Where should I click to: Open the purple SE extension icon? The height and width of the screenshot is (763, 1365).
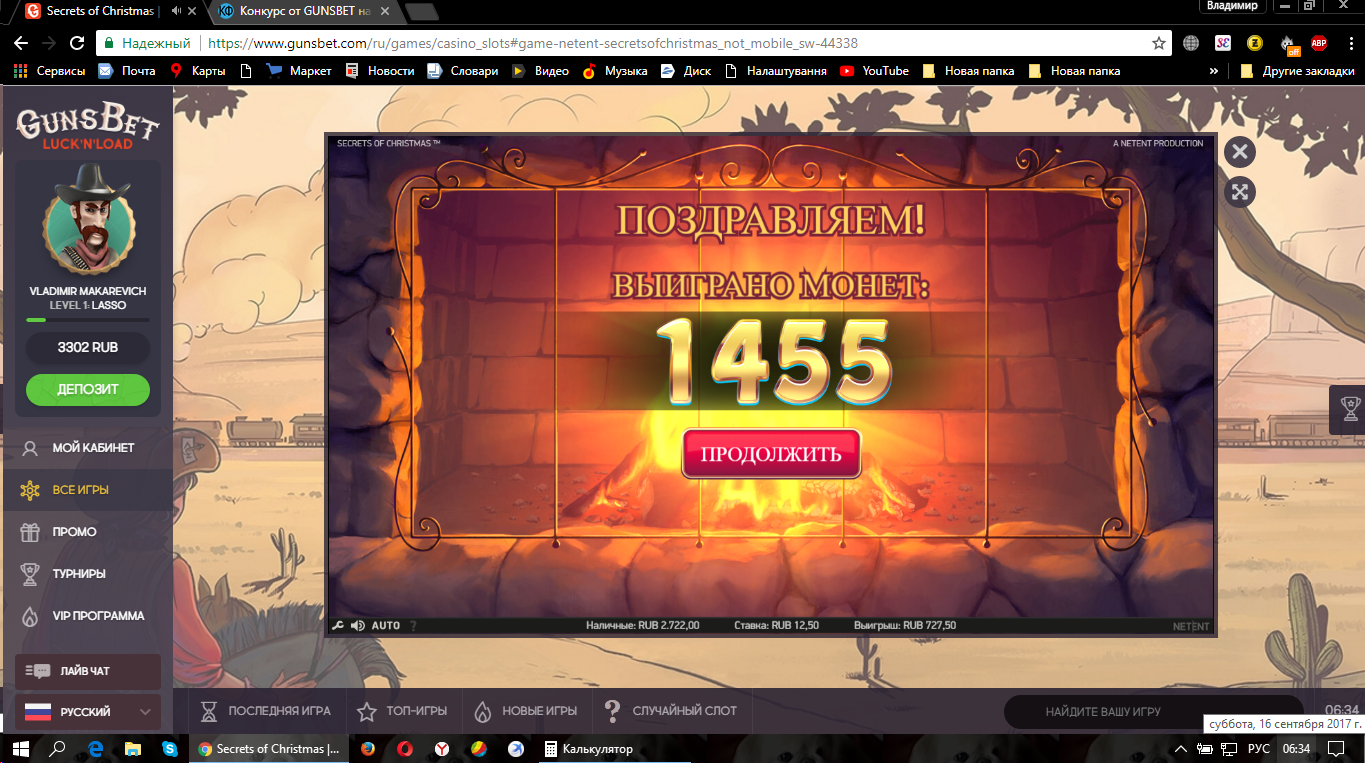pos(1222,43)
